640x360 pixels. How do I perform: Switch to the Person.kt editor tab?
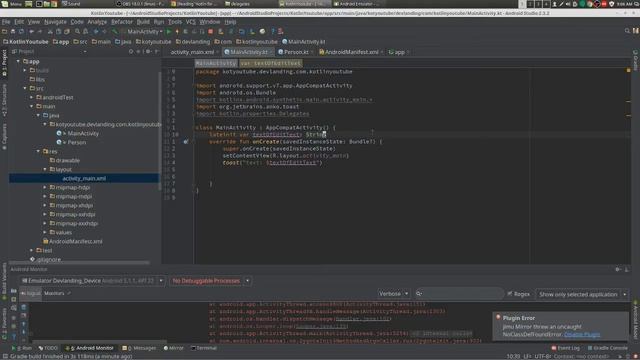296,52
